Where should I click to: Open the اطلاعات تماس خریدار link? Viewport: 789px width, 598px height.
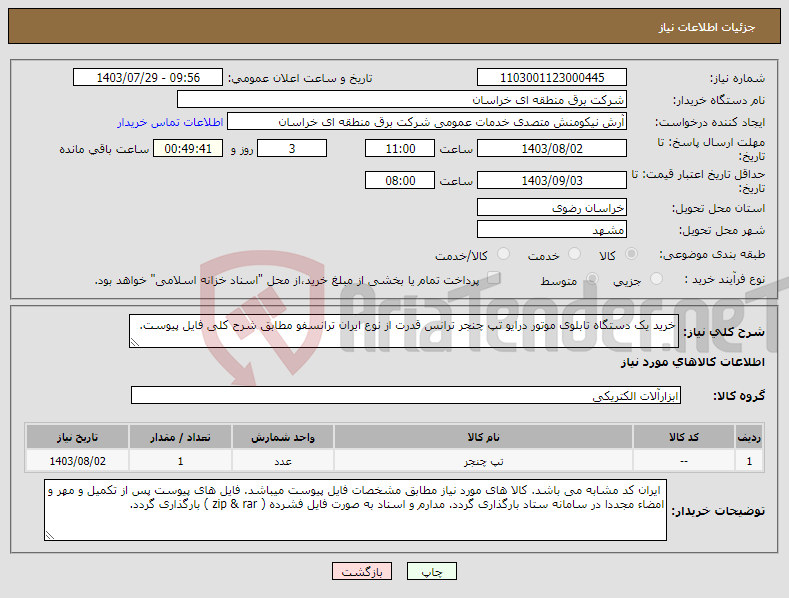(170, 122)
